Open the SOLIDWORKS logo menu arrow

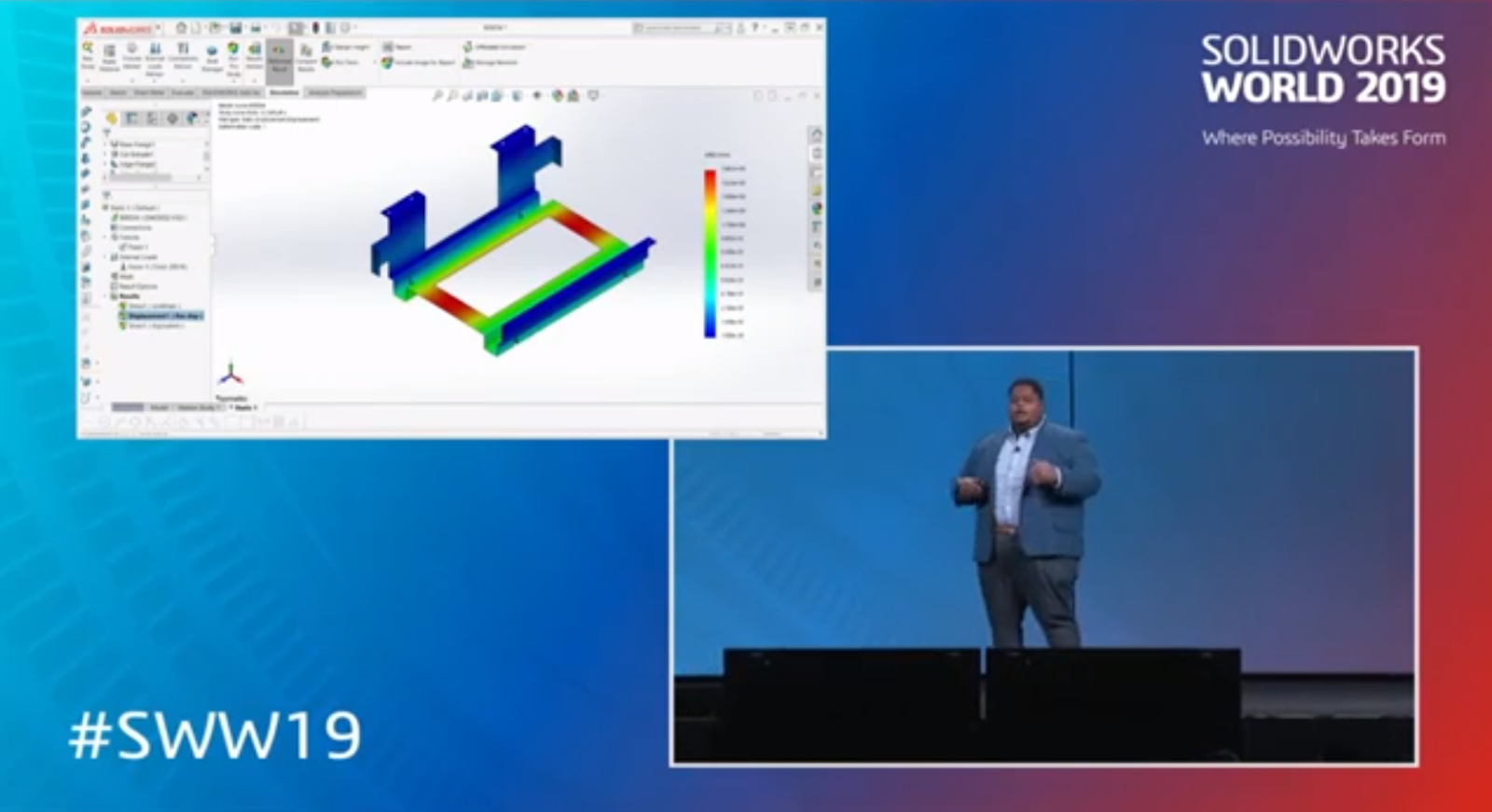coord(159,28)
